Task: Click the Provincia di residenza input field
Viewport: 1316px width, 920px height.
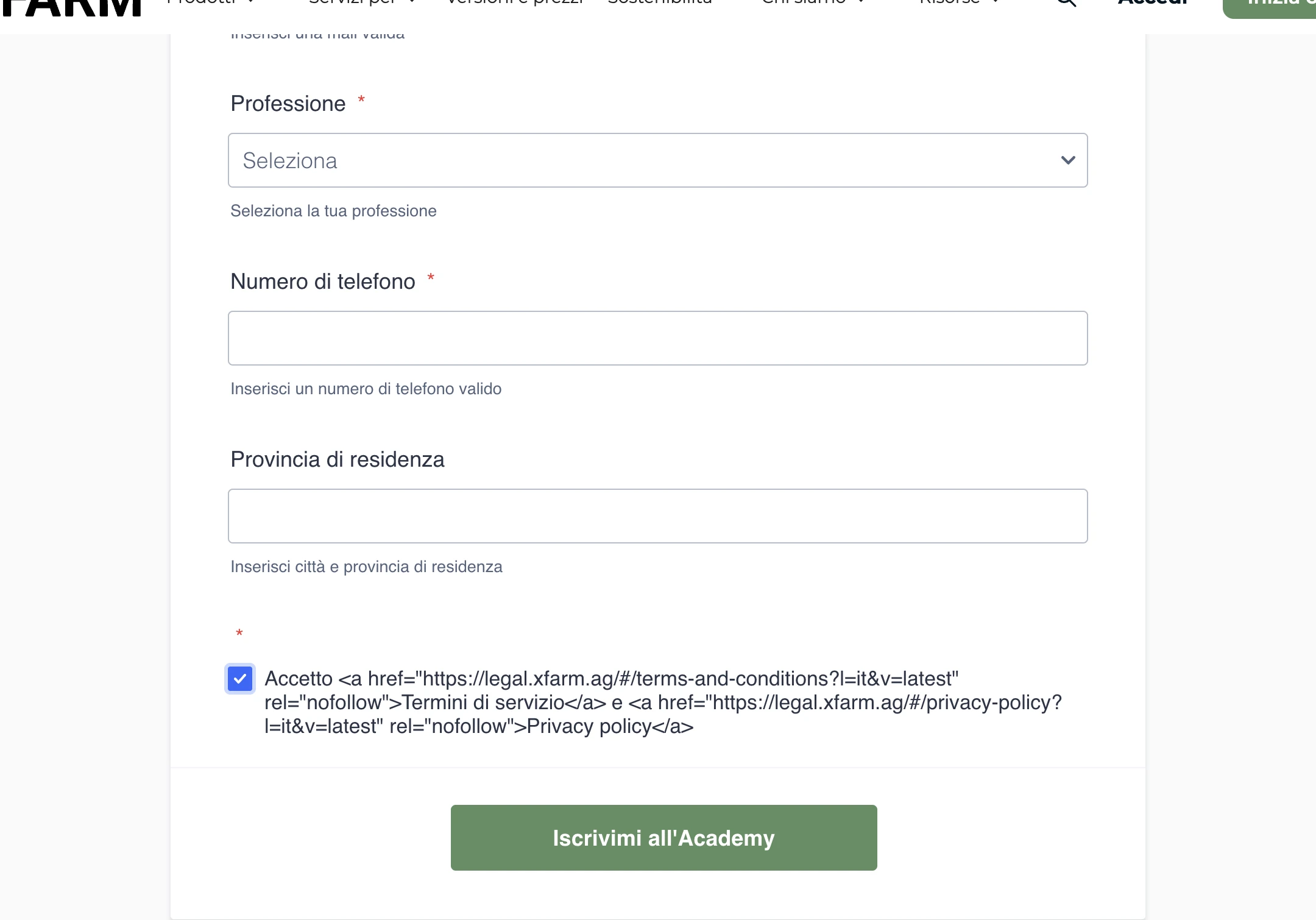Action: coord(657,515)
